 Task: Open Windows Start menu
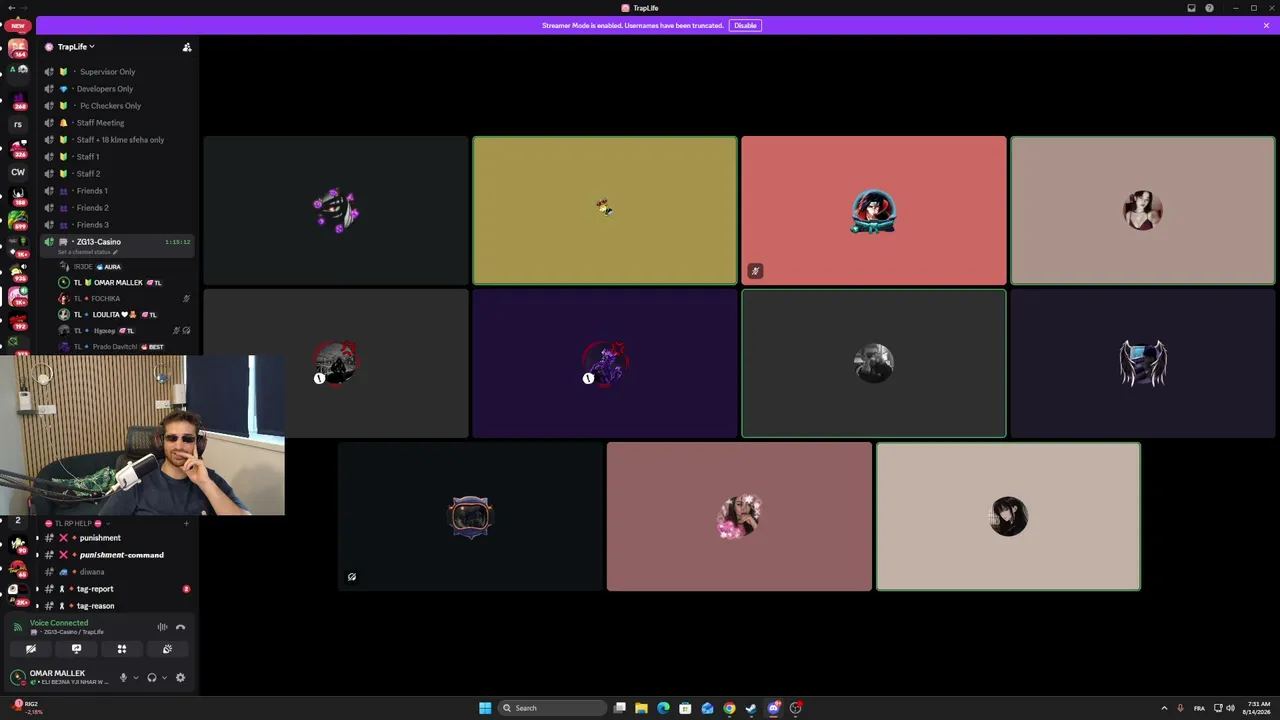(x=485, y=708)
